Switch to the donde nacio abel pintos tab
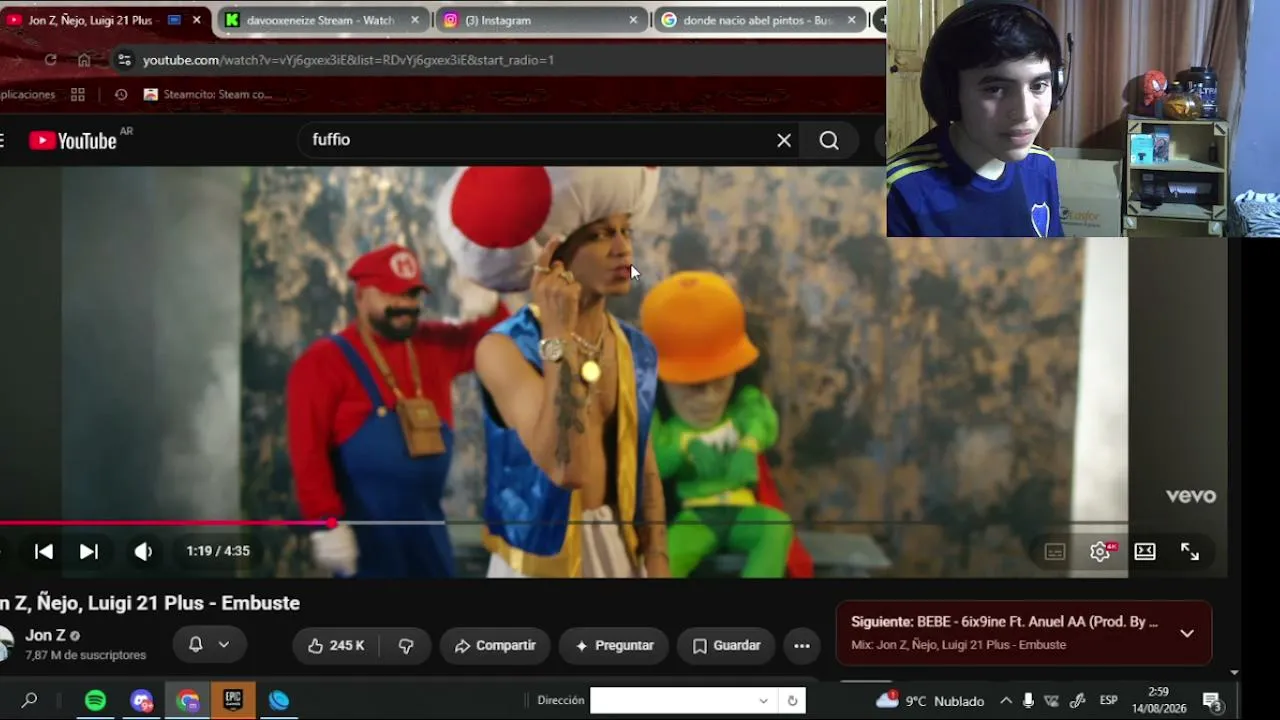Viewport: 1280px width, 720px height. click(759, 20)
